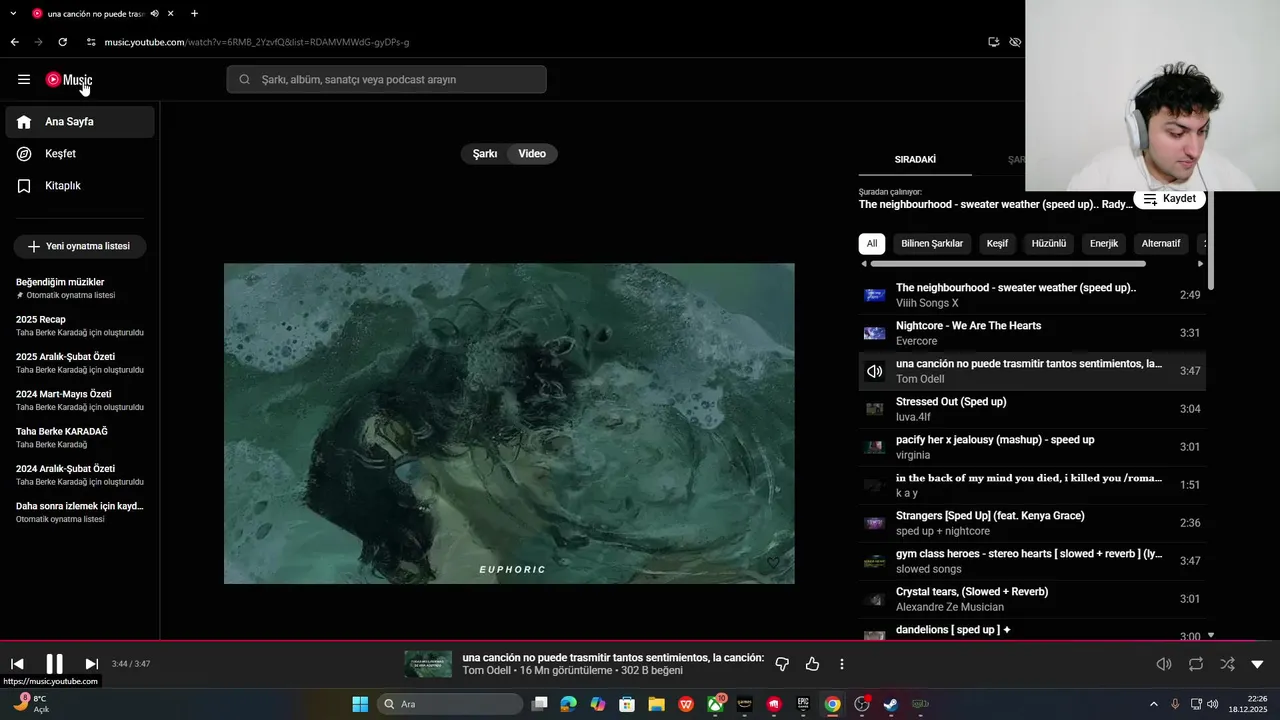Toggle shuffle mode

1227,664
